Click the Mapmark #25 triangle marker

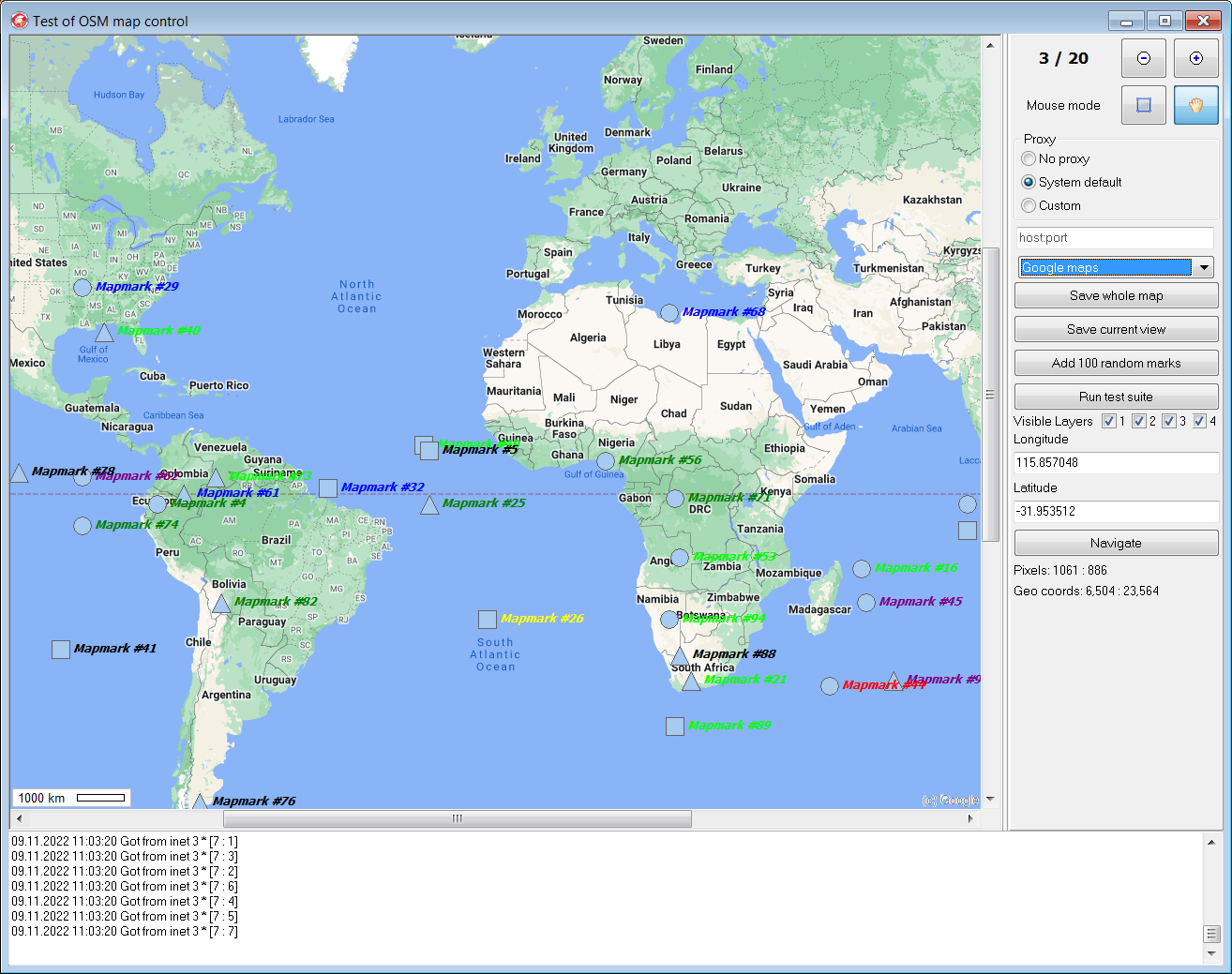[x=429, y=505]
